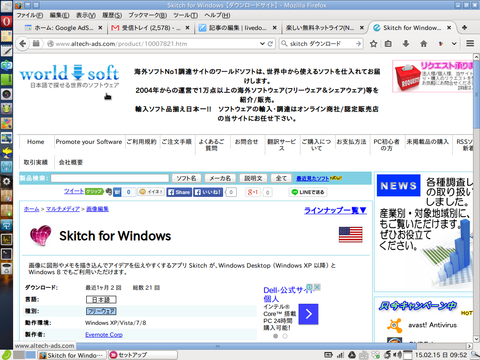Click the Facebook いいね! like button
This screenshot has height=360, width=480.
pos(208,192)
